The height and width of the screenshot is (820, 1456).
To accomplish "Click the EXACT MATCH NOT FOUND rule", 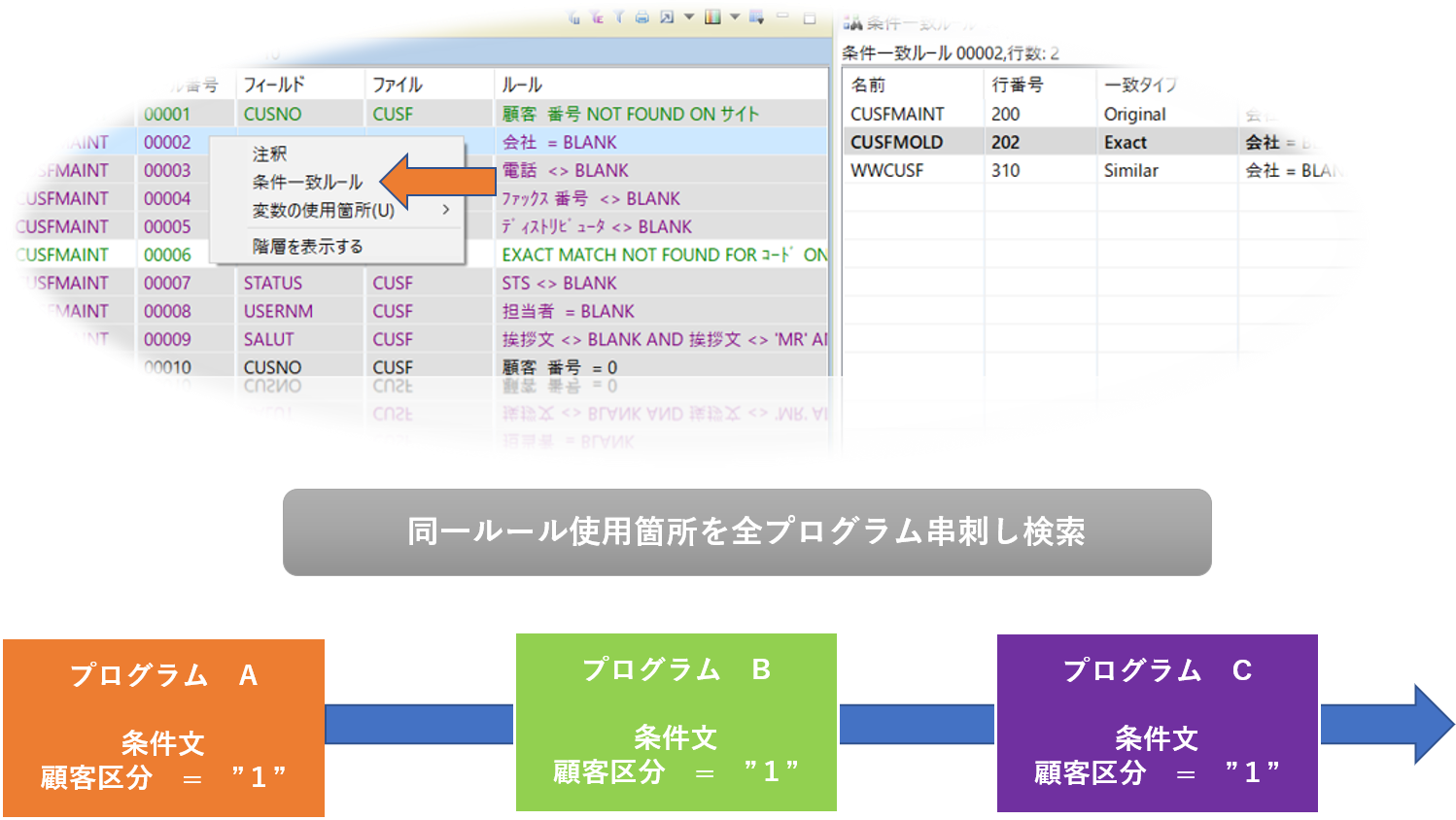I will click(x=665, y=255).
